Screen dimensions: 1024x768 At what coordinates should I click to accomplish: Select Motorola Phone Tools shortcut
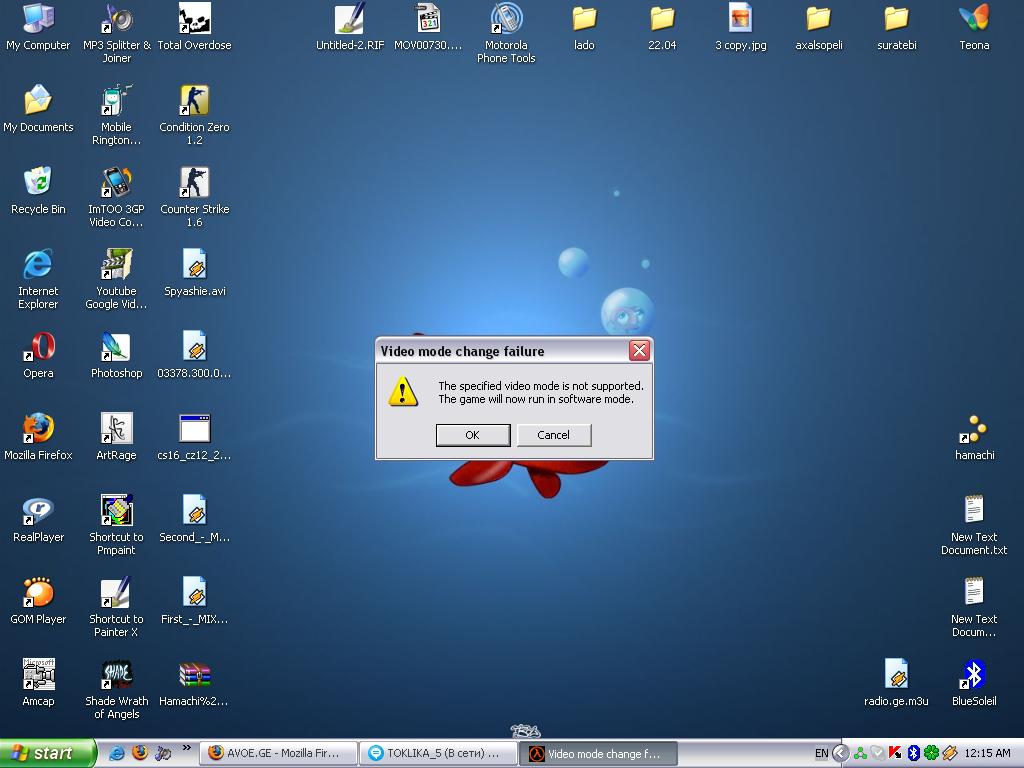point(506,33)
